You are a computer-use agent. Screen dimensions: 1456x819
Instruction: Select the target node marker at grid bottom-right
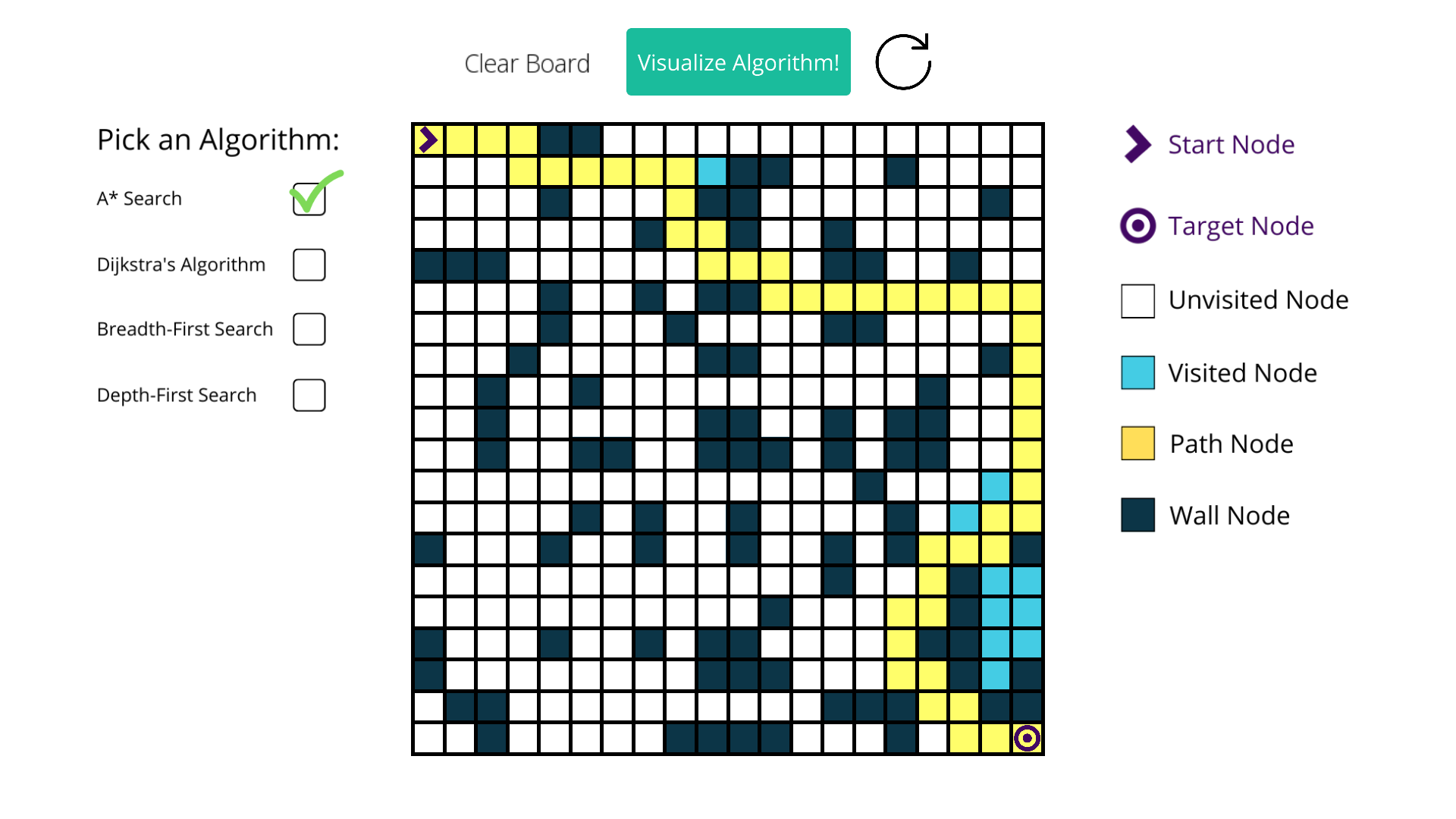[1028, 736]
